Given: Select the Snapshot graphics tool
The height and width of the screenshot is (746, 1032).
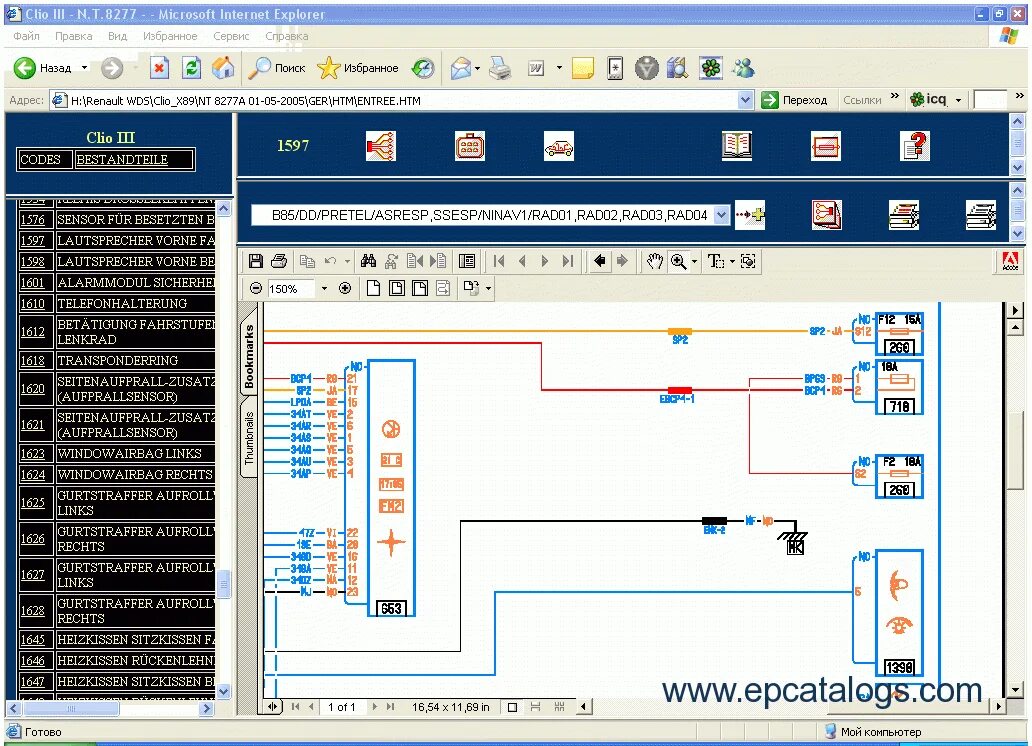Looking at the screenshot, I should coord(748,261).
